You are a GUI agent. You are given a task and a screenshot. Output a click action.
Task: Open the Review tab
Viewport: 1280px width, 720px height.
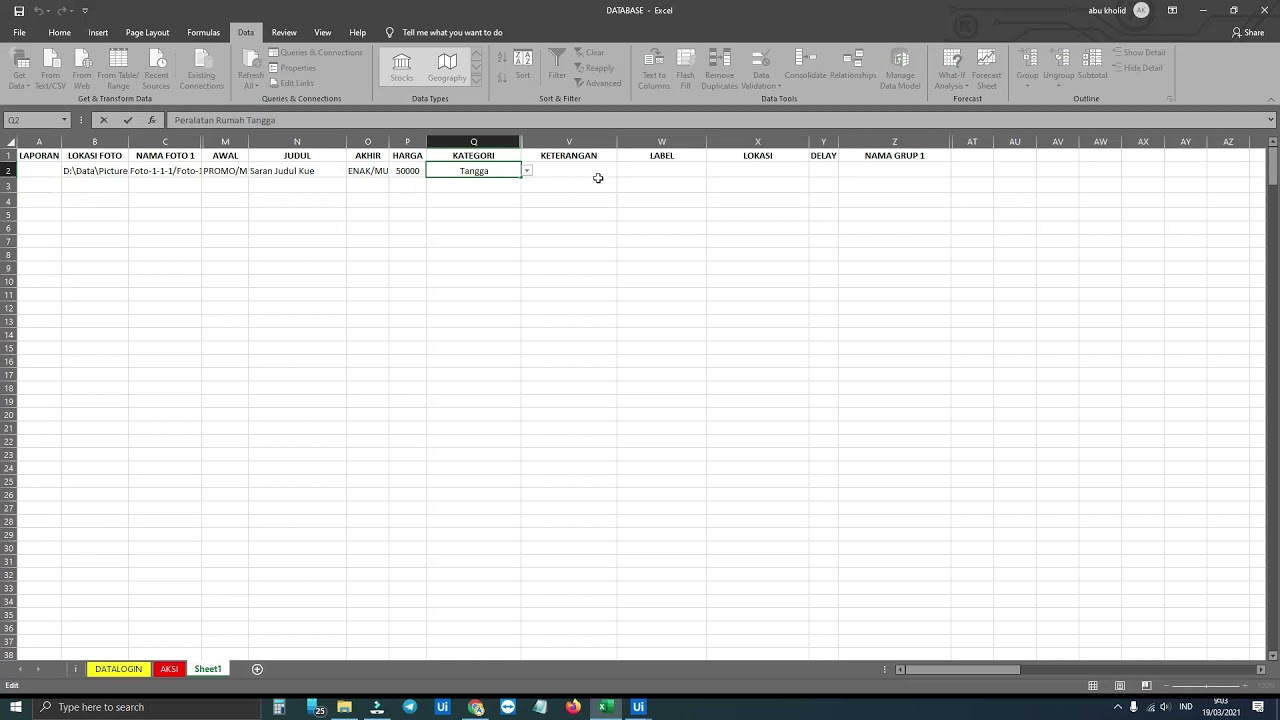click(x=284, y=32)
